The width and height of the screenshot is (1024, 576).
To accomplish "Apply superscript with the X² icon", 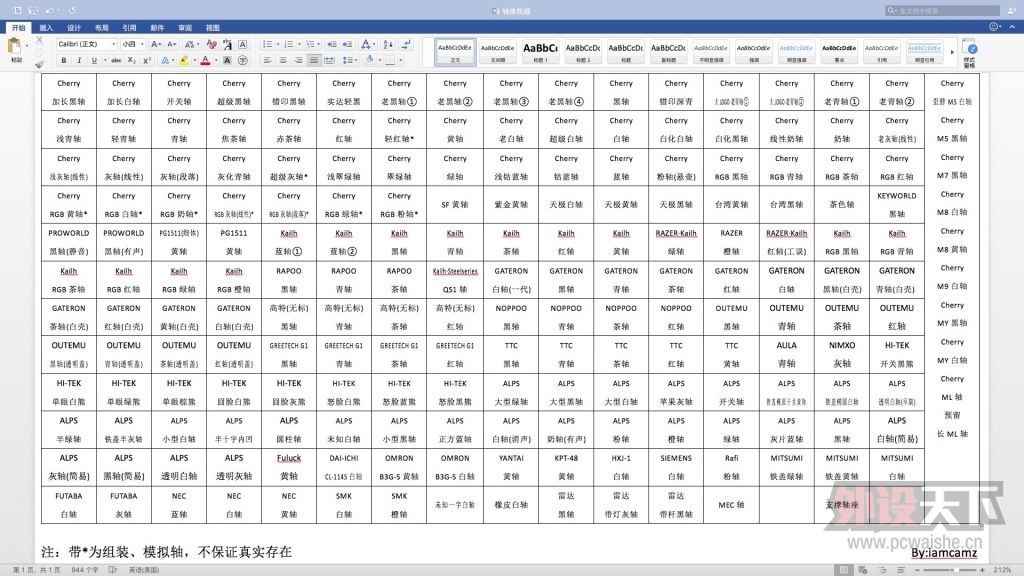I will pyautogui.click(x=147, y=60).
